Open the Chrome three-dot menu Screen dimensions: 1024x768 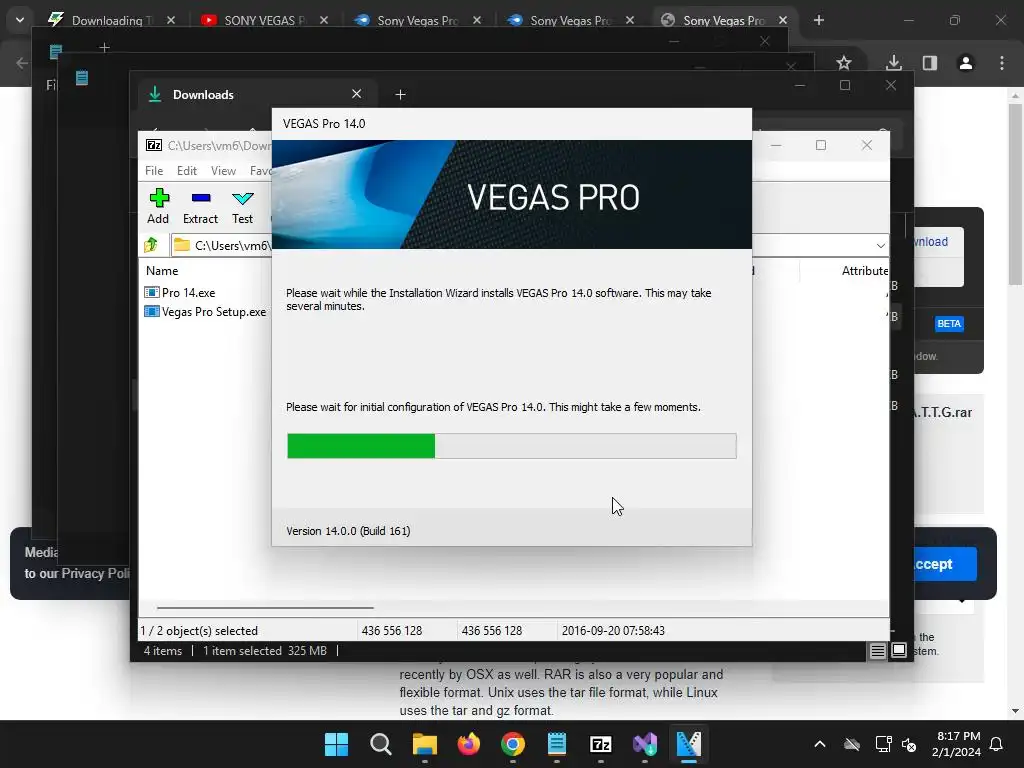tap(1002, 63)
